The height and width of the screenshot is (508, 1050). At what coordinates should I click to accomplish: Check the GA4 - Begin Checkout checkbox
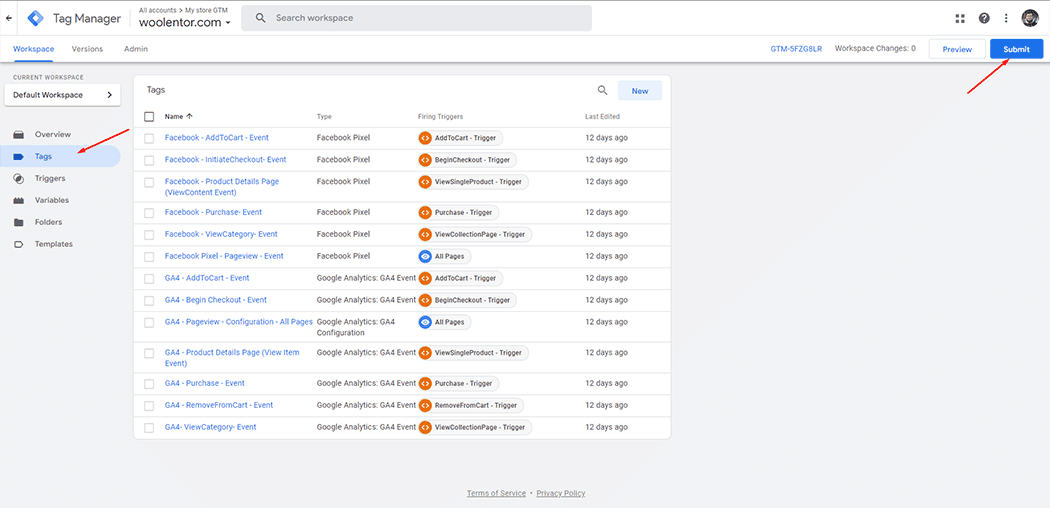click(149, 301)
